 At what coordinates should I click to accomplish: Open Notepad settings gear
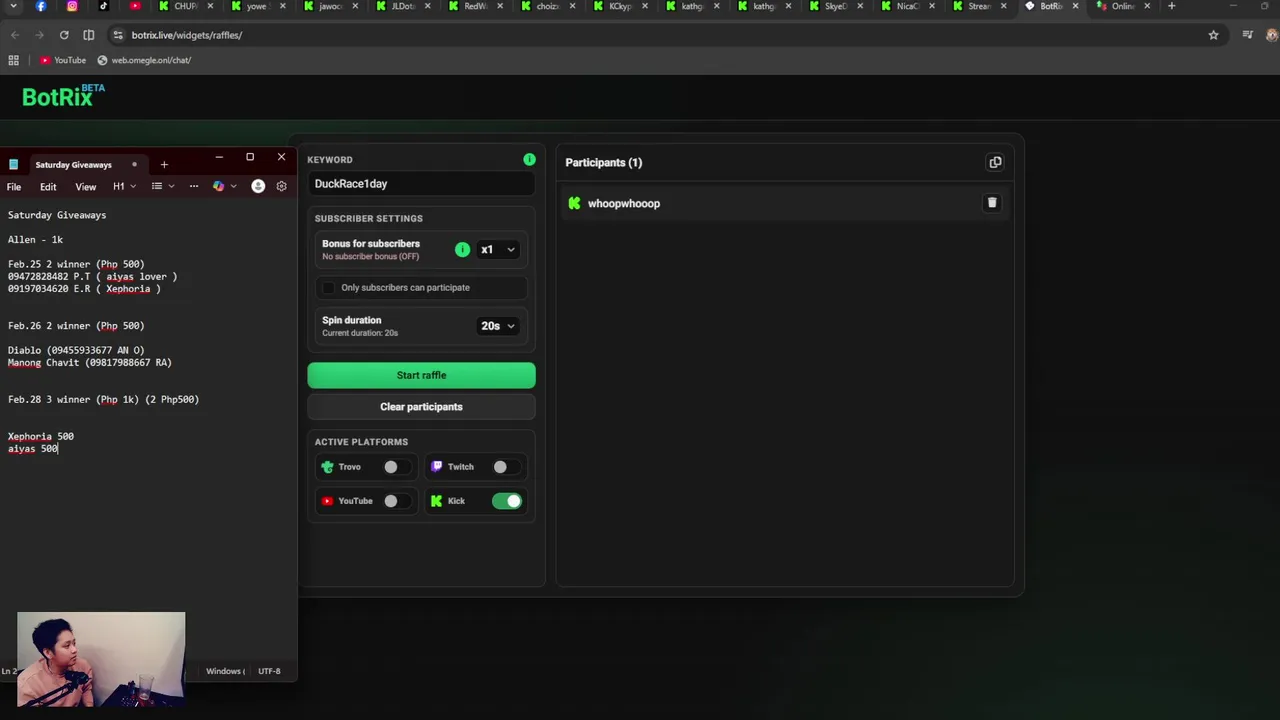click(281, 186)
